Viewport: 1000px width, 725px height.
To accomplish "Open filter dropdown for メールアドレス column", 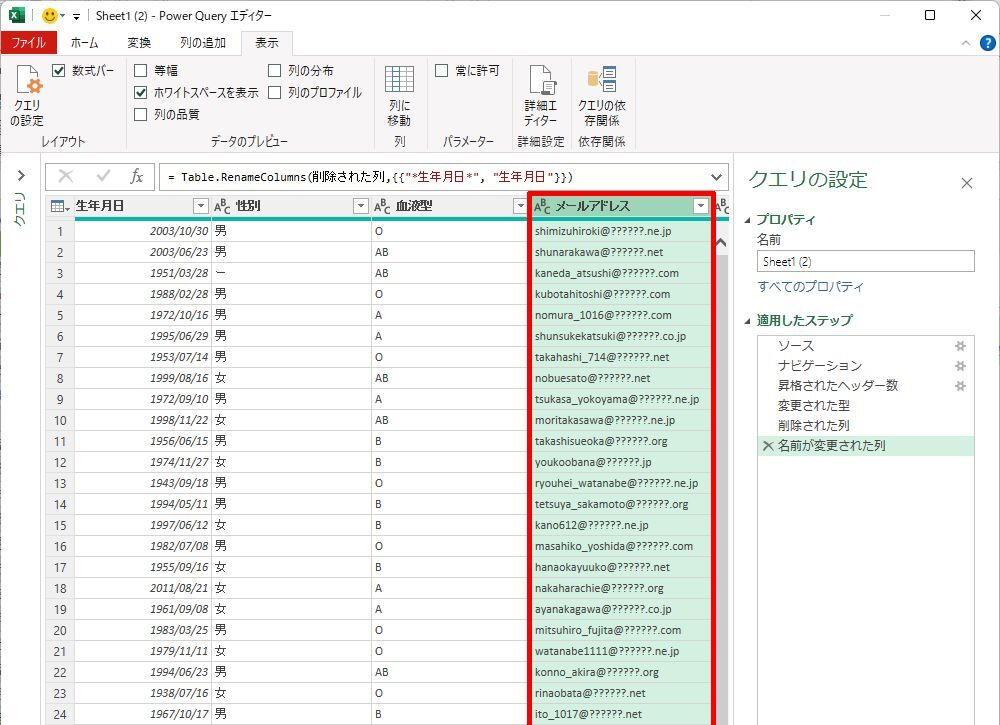I will coord(700,206).
